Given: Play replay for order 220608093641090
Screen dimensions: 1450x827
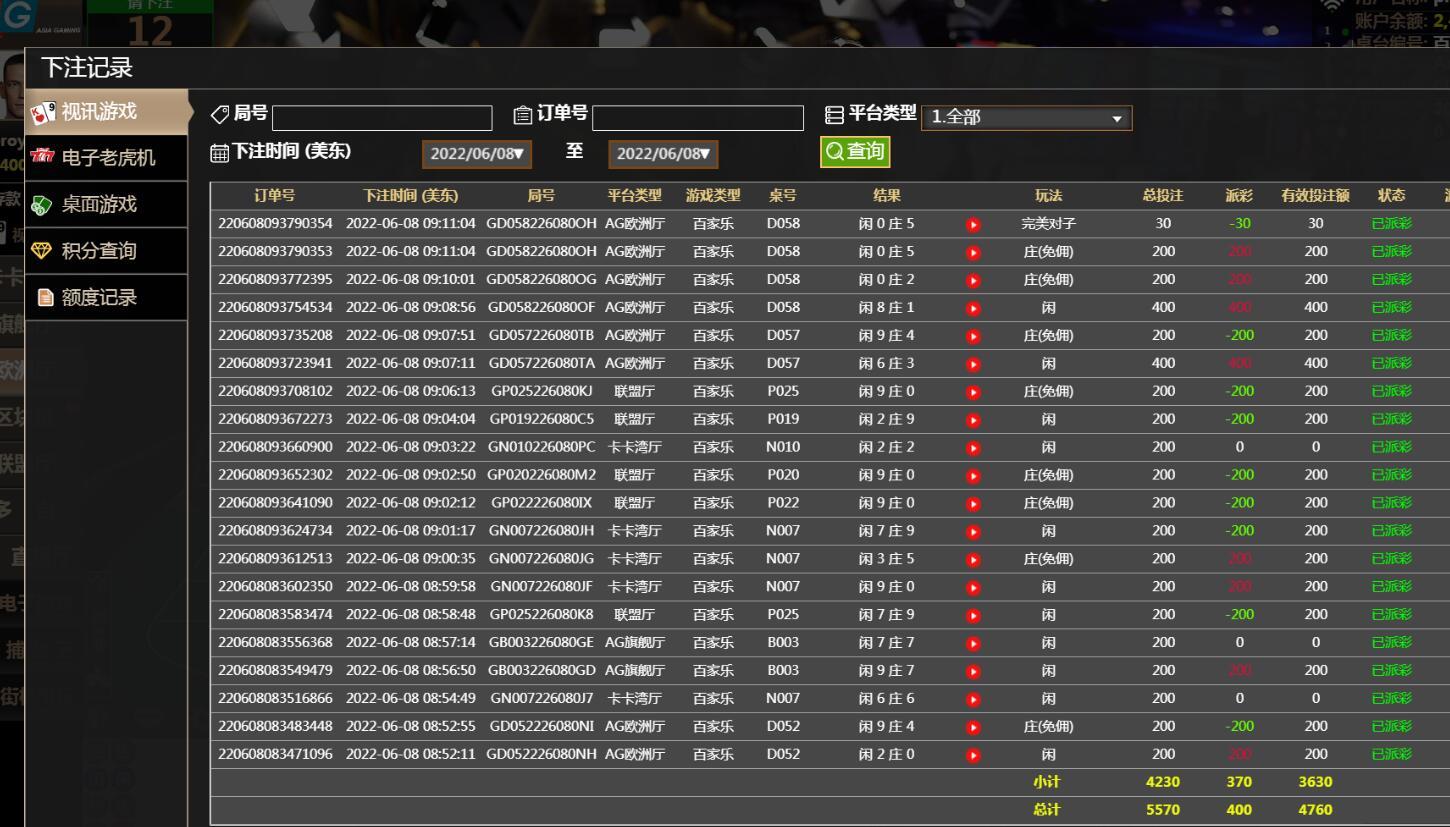Looking at the screenshot, I should 973,503.
